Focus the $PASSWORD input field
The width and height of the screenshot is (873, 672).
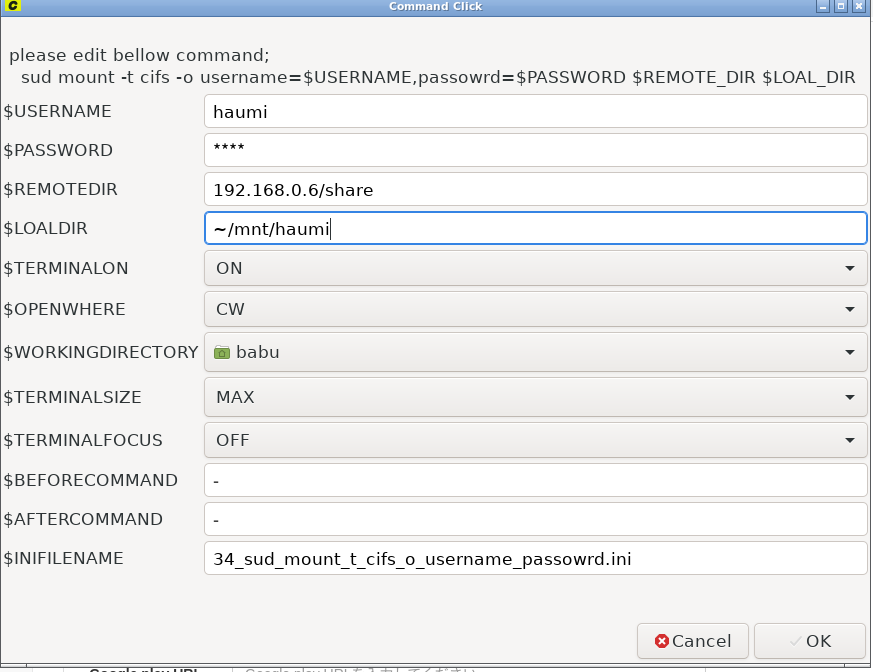click(x=535, y=150)
